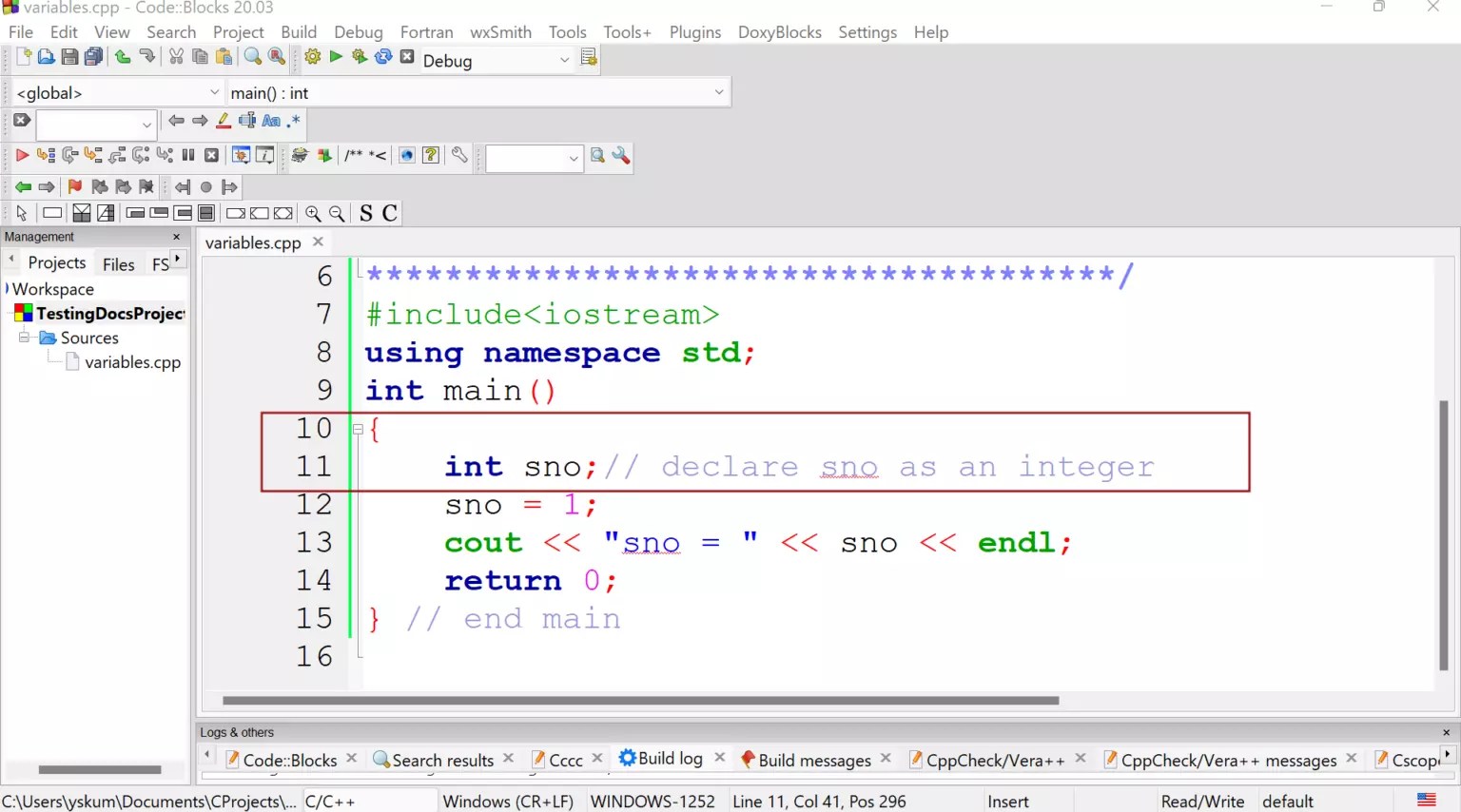Viewport: 1461px width, 812px height.
Task: Close the Search results tab
Action: click(x=509, y=758)
